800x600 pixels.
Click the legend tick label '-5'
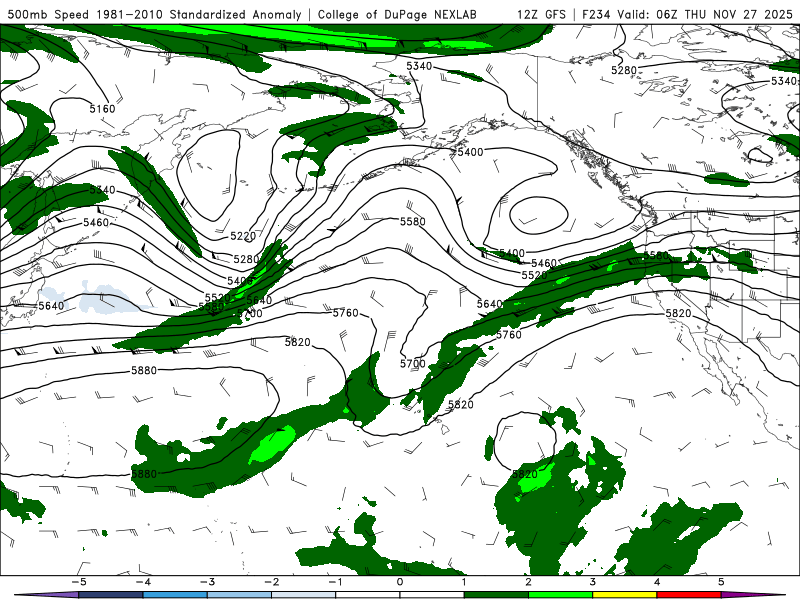pyautogui.click(x=78, y=582)
